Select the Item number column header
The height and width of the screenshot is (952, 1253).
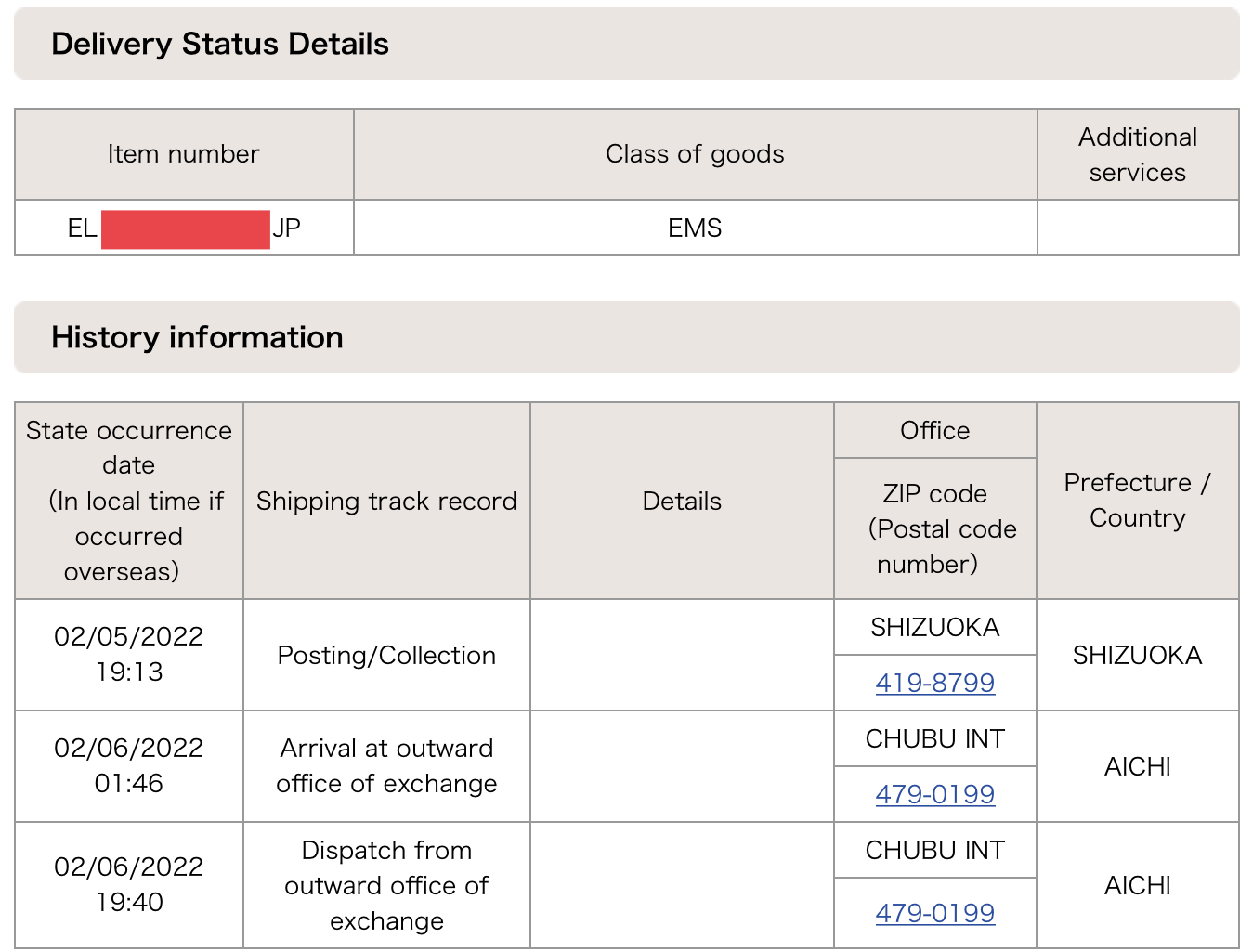pos(184,154)
